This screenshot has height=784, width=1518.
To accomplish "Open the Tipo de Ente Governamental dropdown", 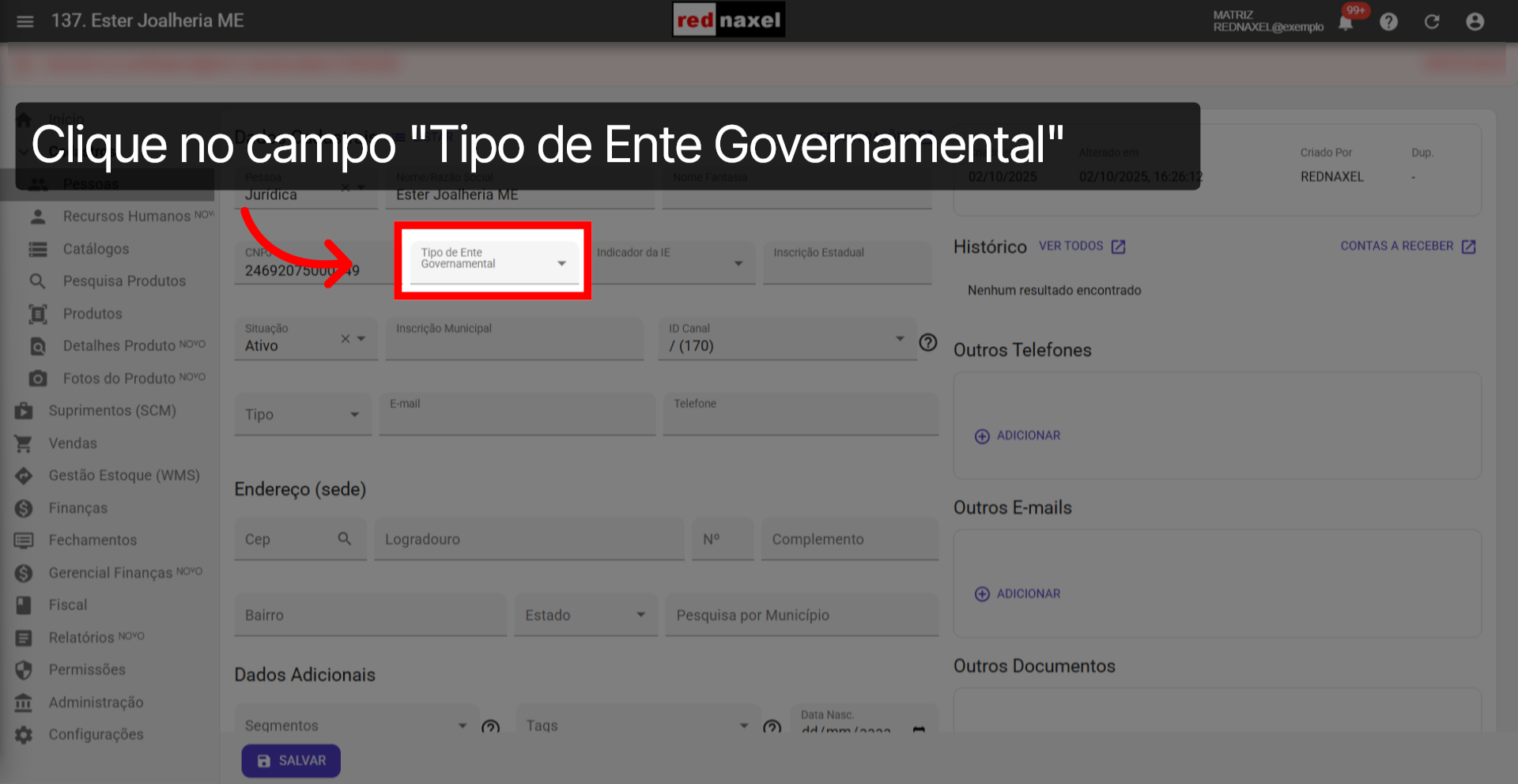I will coord(562,262).
